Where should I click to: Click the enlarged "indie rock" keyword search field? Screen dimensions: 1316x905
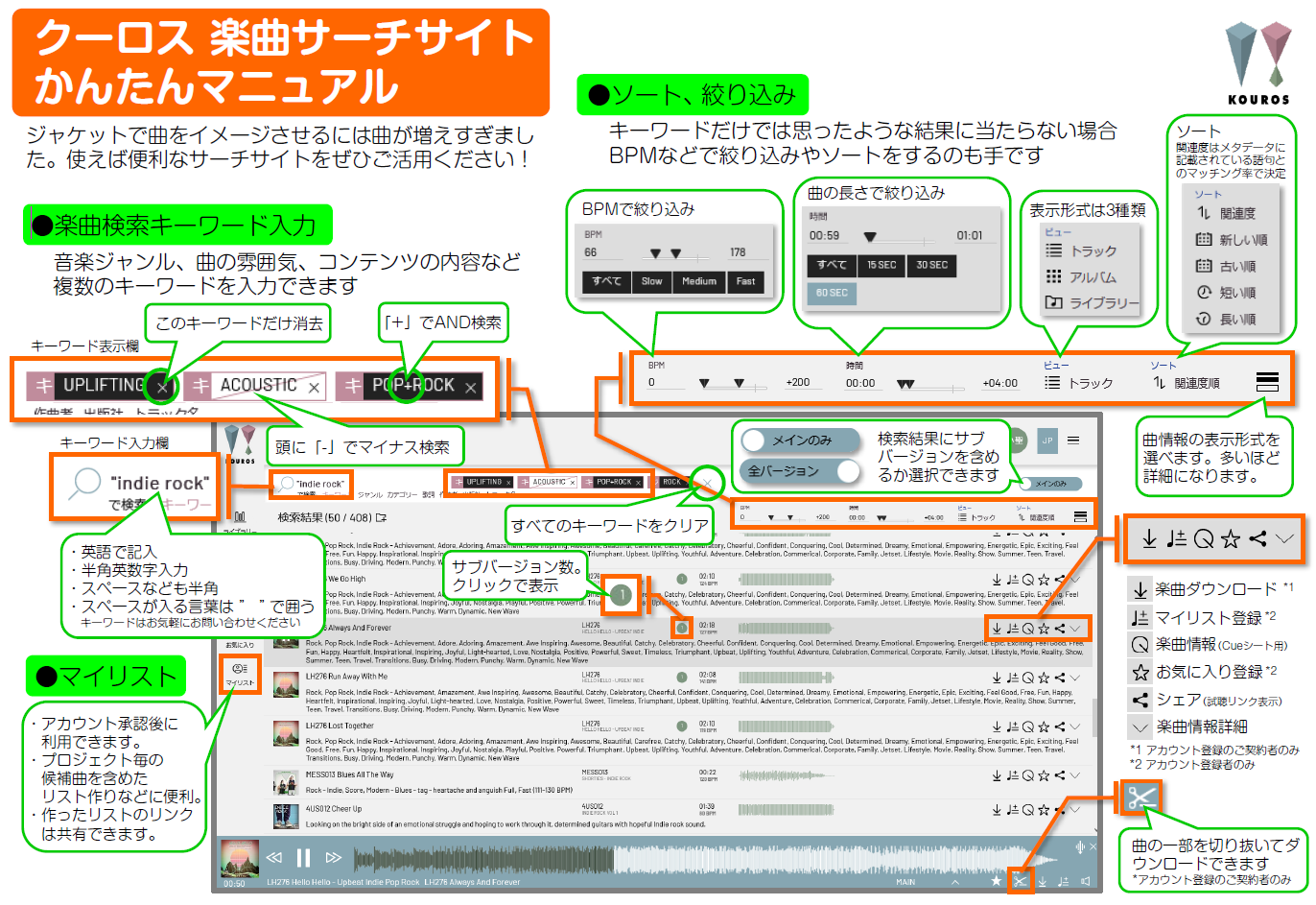134,487
